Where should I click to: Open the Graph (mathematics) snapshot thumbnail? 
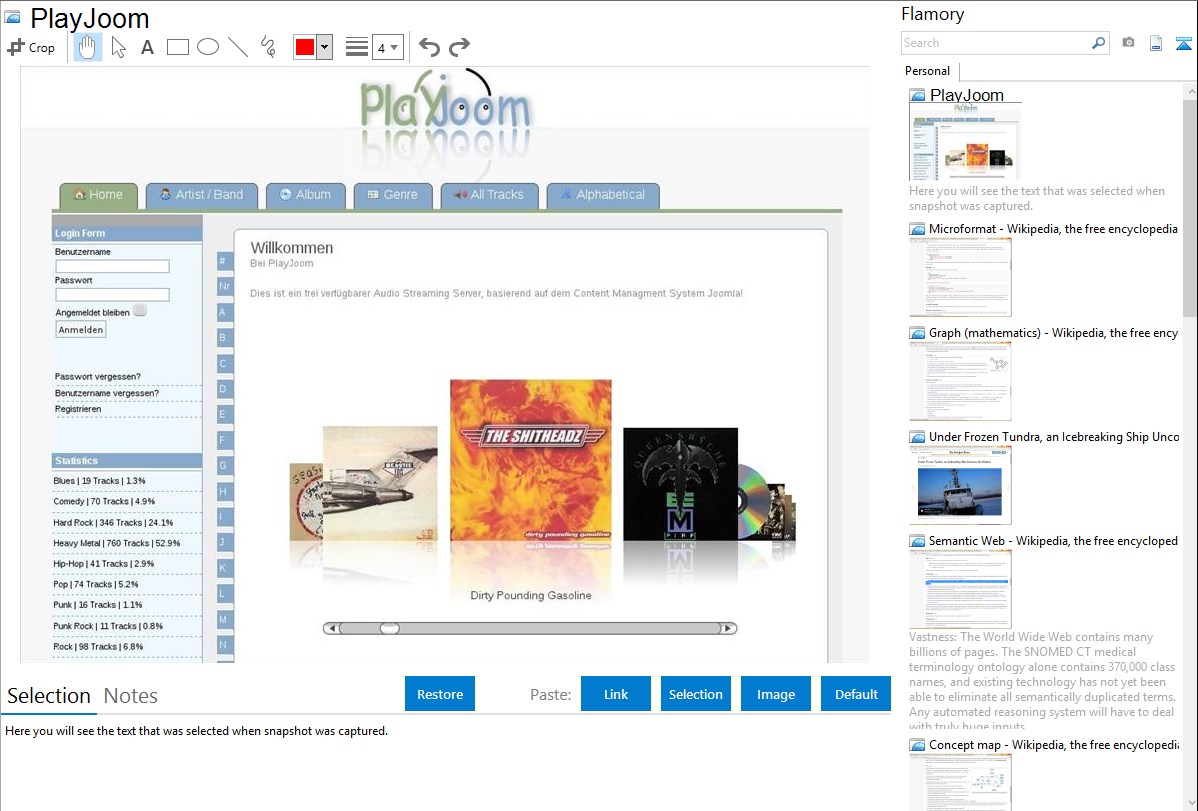pos(960,381)
